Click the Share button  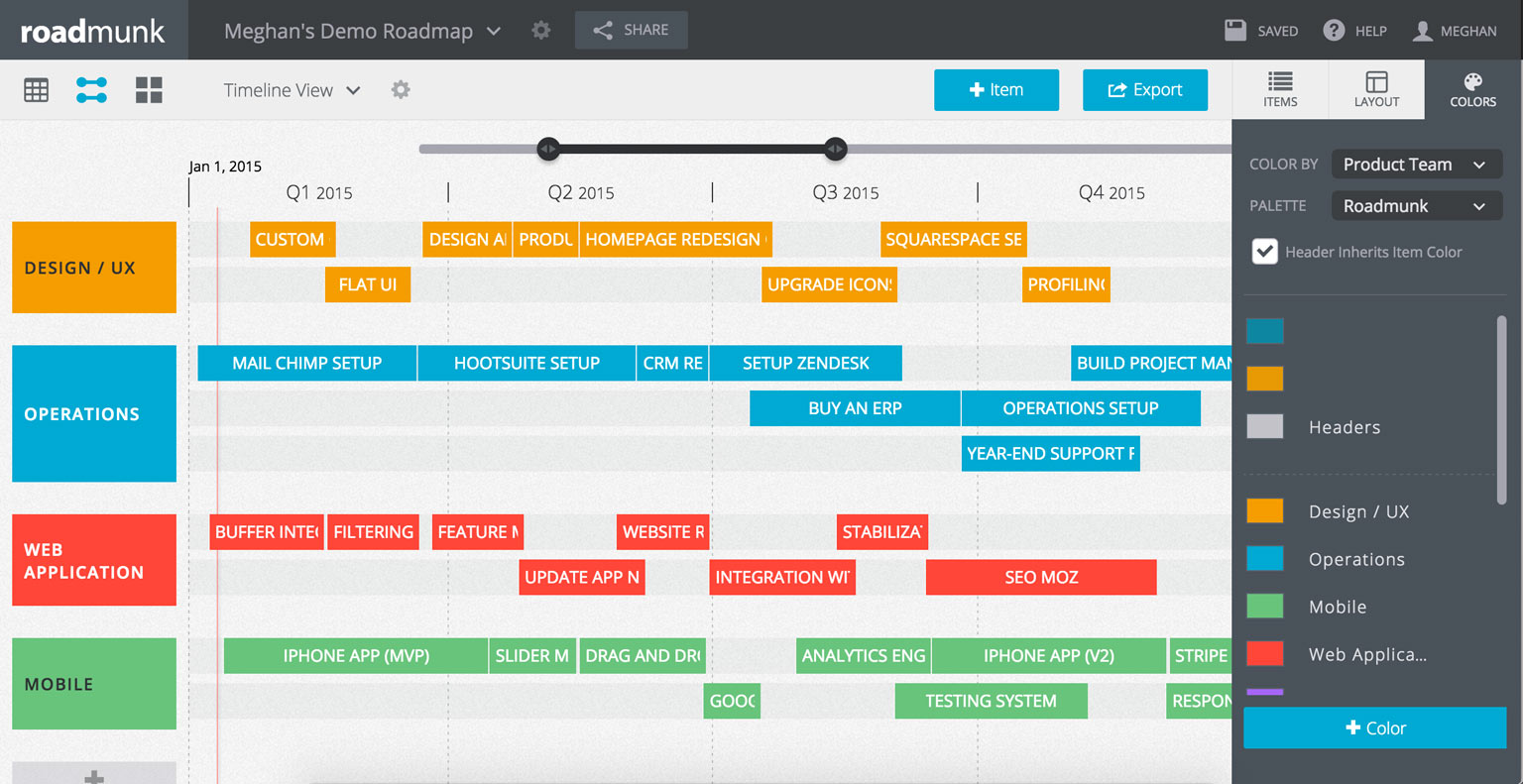[632, 31]
